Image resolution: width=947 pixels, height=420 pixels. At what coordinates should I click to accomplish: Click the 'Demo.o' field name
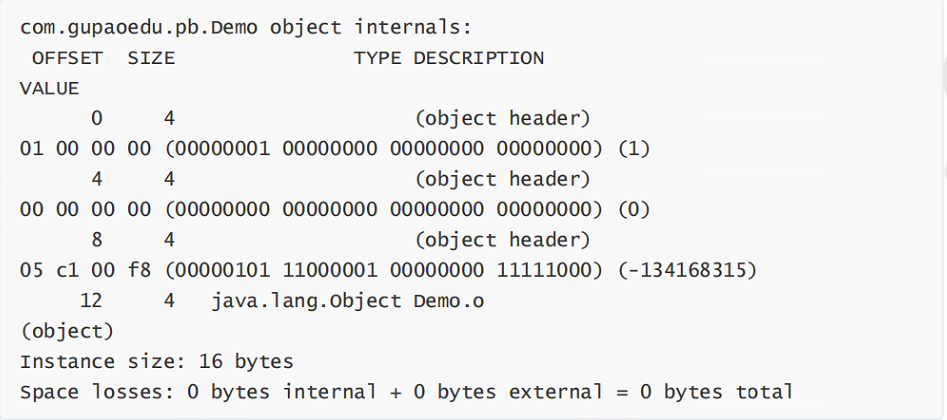point(449,300)
